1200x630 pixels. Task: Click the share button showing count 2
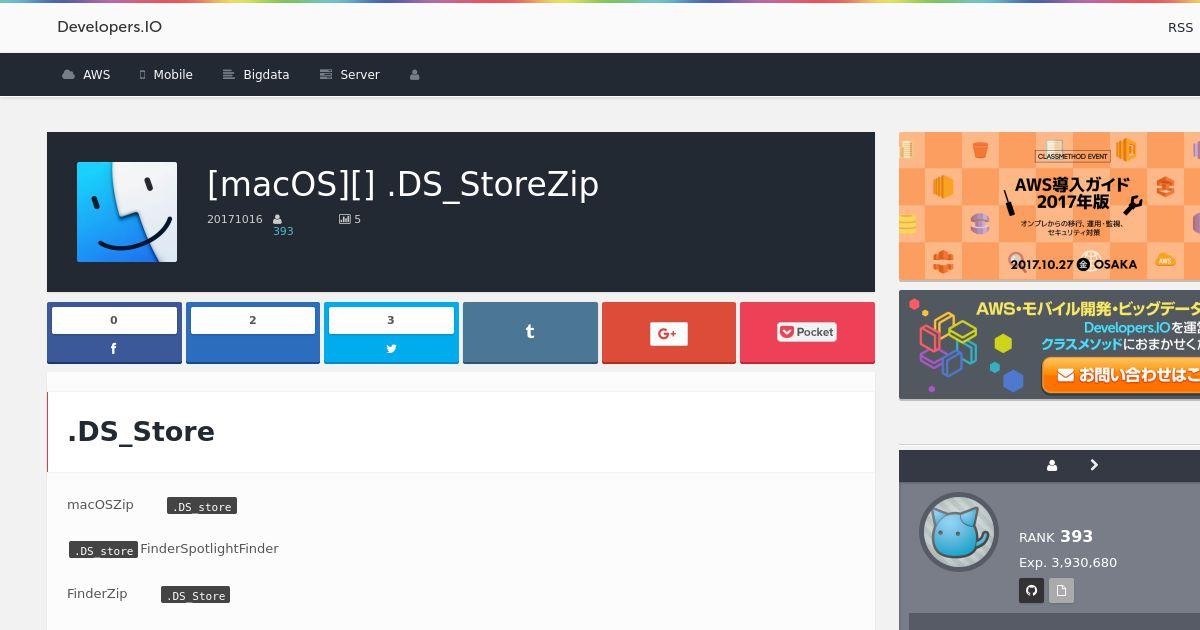253,333
